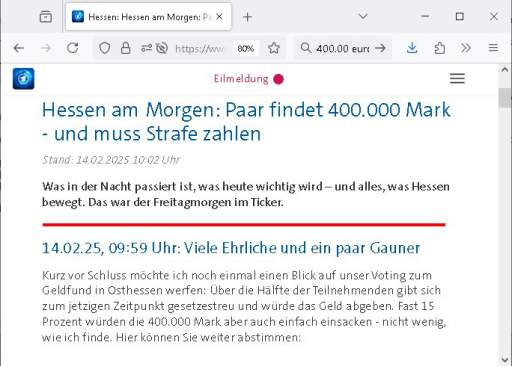Viewport: 512px width, 366px height.
Task: Open the Eilmeldung breaking news link
Action: pos(241,79)
